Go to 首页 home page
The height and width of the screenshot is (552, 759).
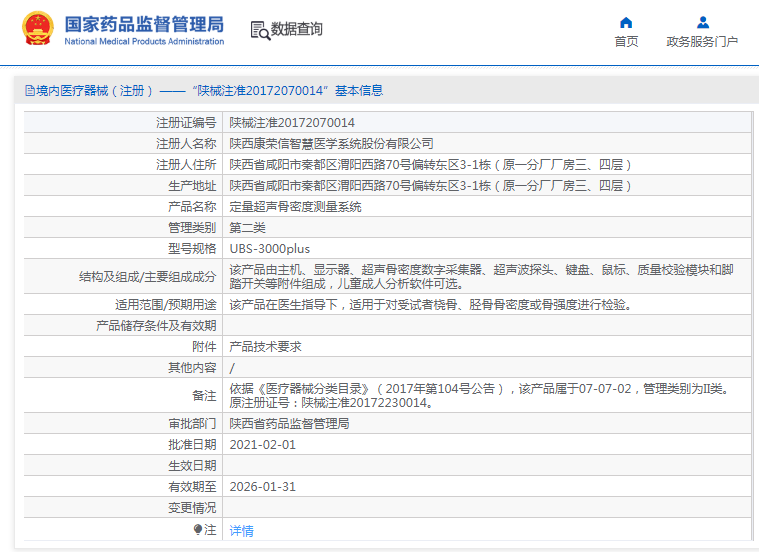(626, 42)
